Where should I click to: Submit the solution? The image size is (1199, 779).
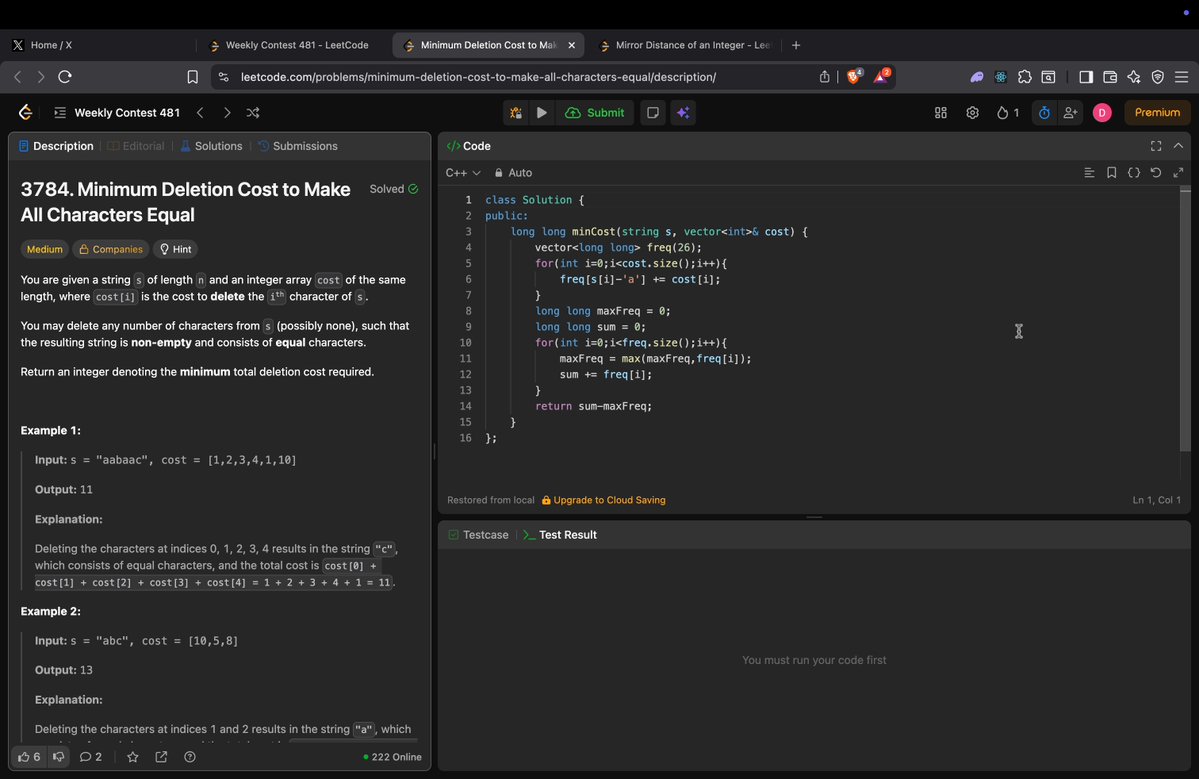pyautogui.click(x=595, y=112)
